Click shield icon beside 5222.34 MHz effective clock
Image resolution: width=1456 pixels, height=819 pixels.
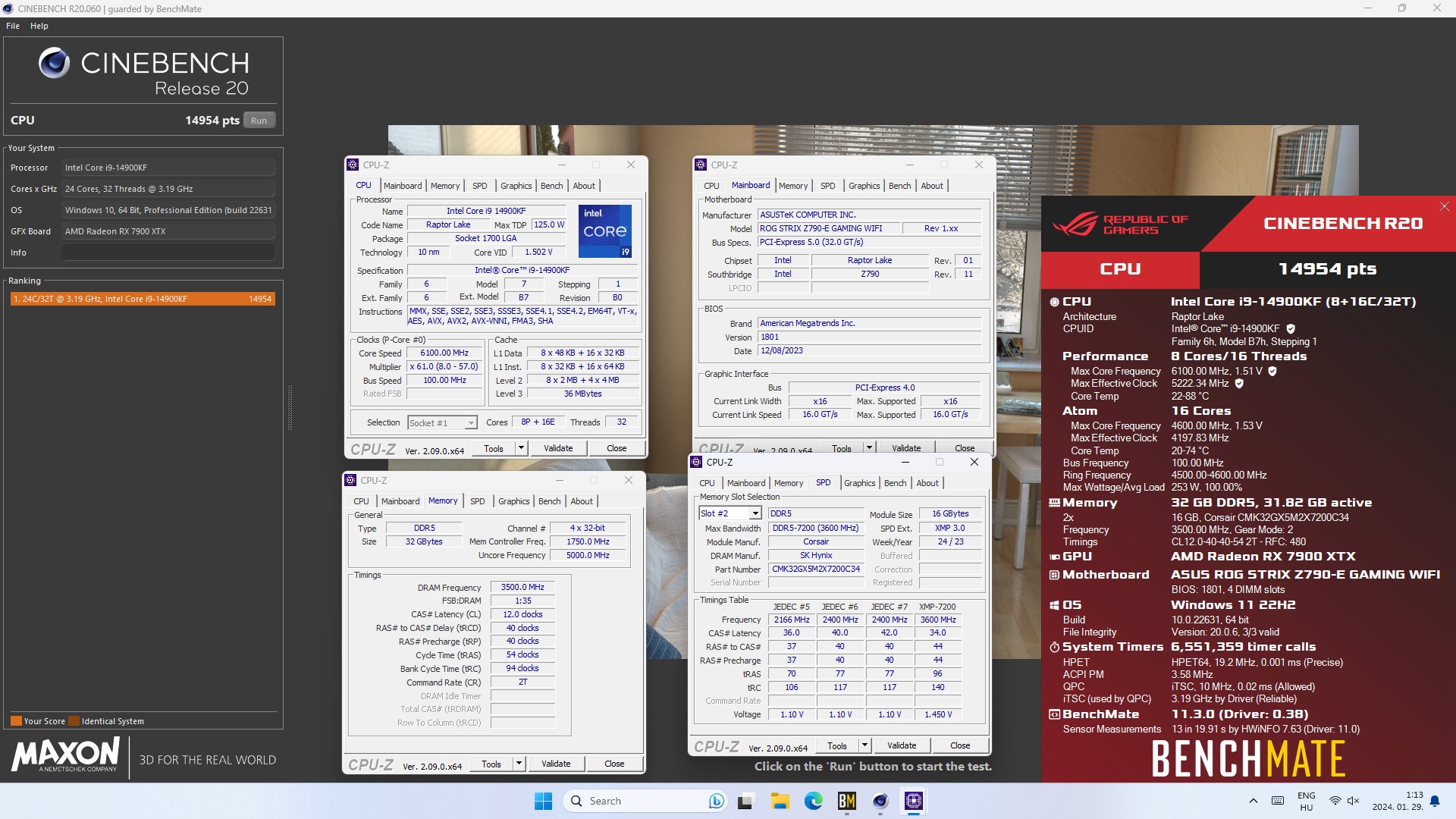tap(1239, 384)
